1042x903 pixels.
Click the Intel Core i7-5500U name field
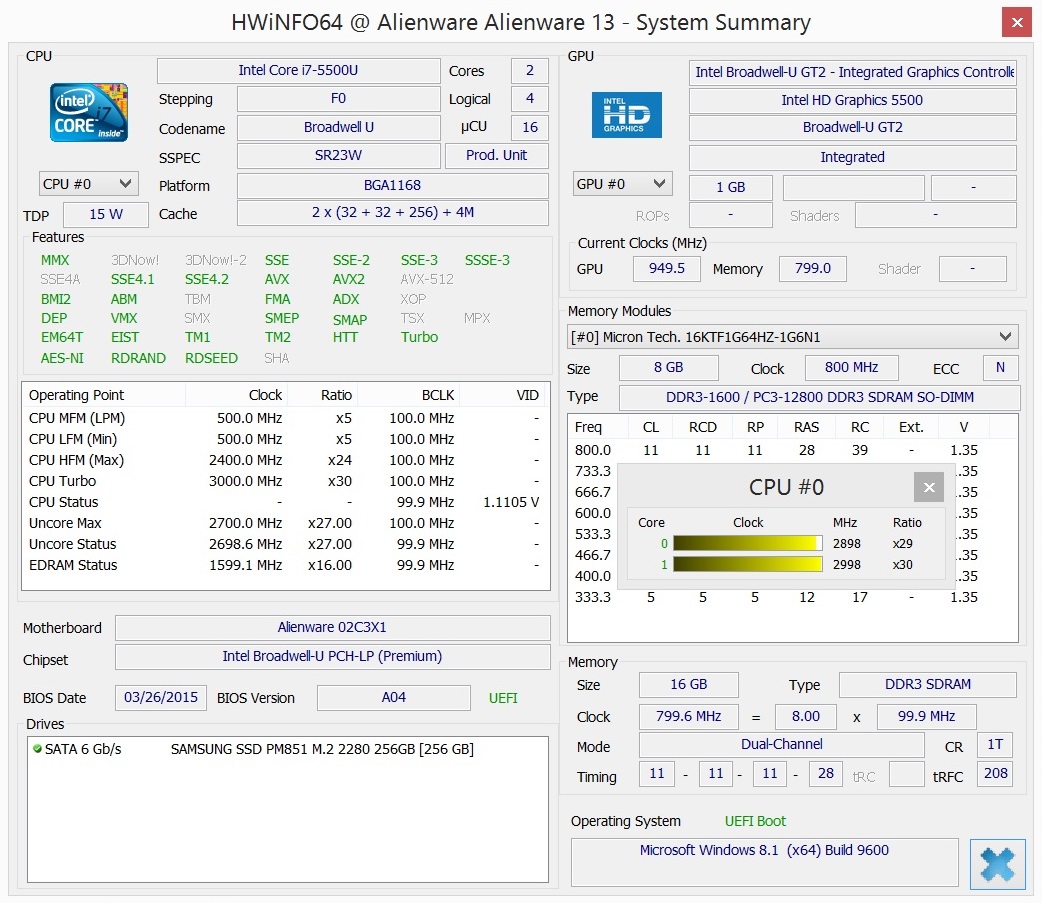[x=298, y=70]
